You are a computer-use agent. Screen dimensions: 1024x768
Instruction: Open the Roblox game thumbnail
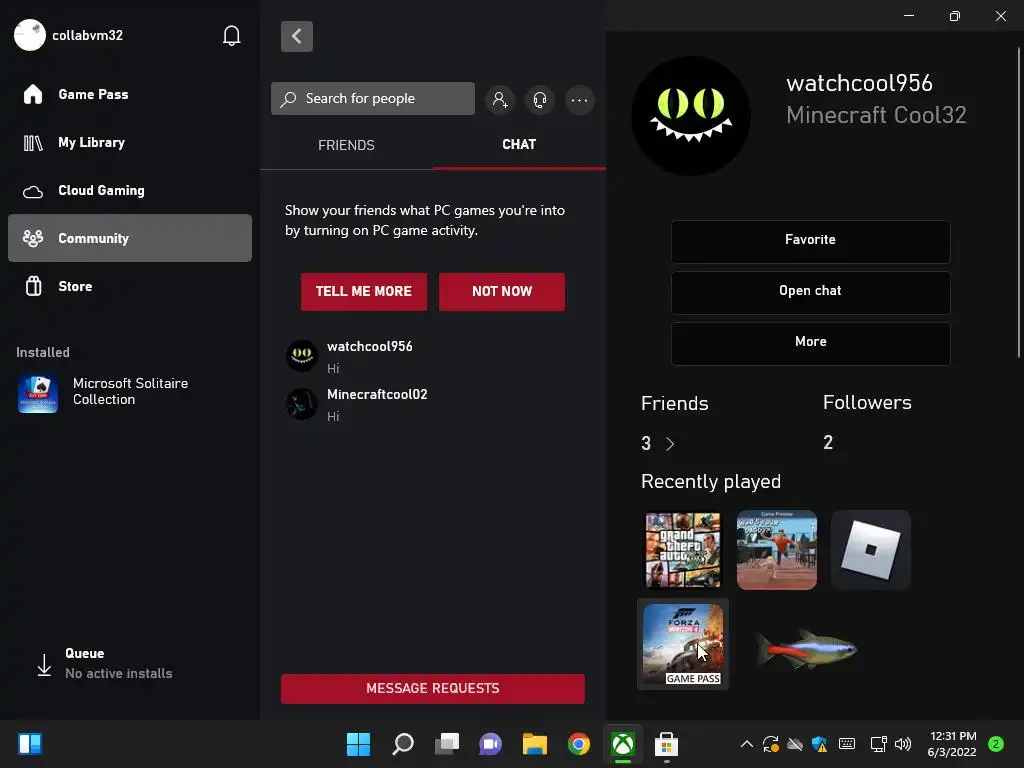click(871, 550)
